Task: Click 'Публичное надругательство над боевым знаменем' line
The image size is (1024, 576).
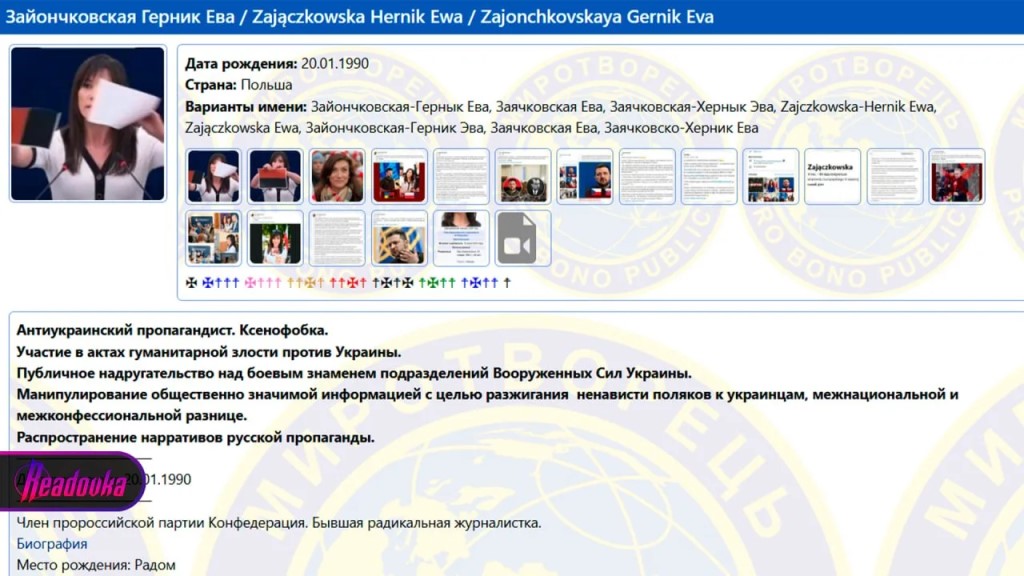Action: (x=354, y=373)
